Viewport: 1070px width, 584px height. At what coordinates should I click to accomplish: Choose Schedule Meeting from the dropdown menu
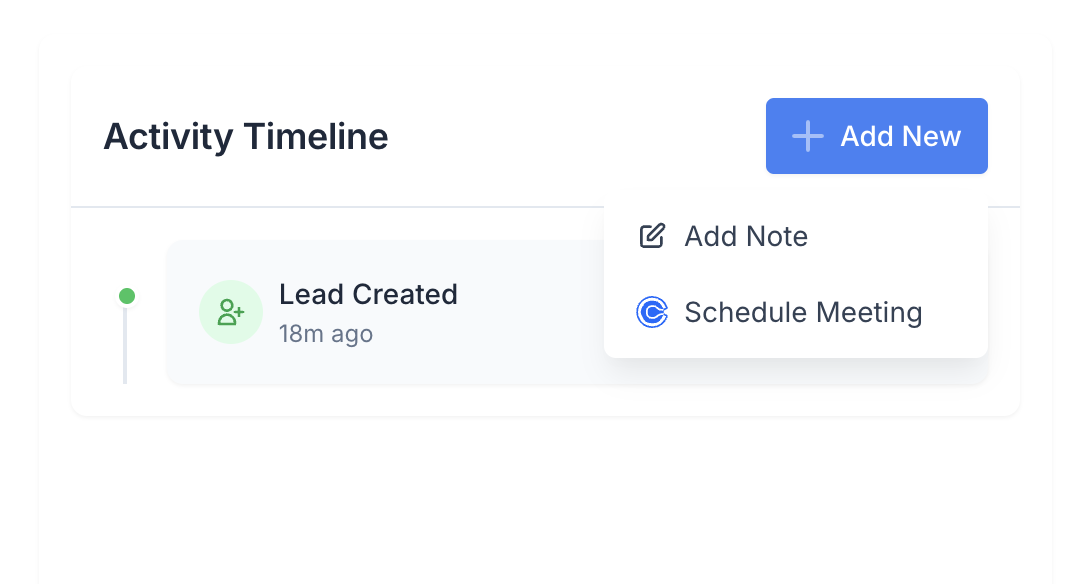[796, 312]
